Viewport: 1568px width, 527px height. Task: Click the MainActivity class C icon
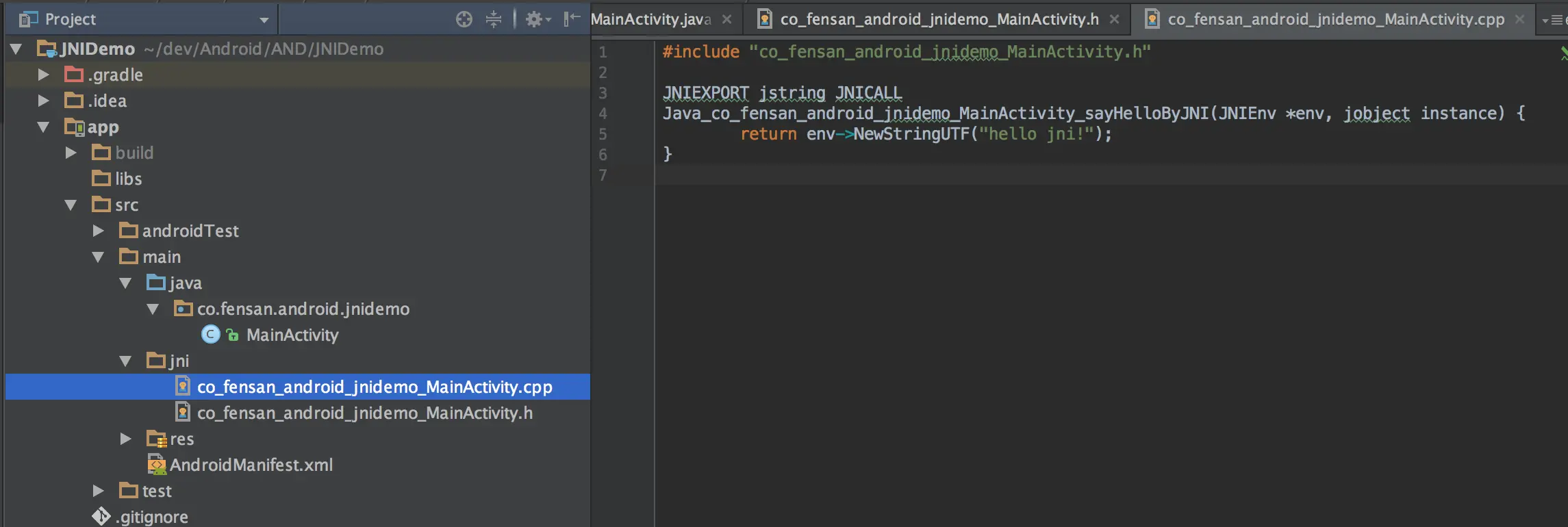(211, 335)
